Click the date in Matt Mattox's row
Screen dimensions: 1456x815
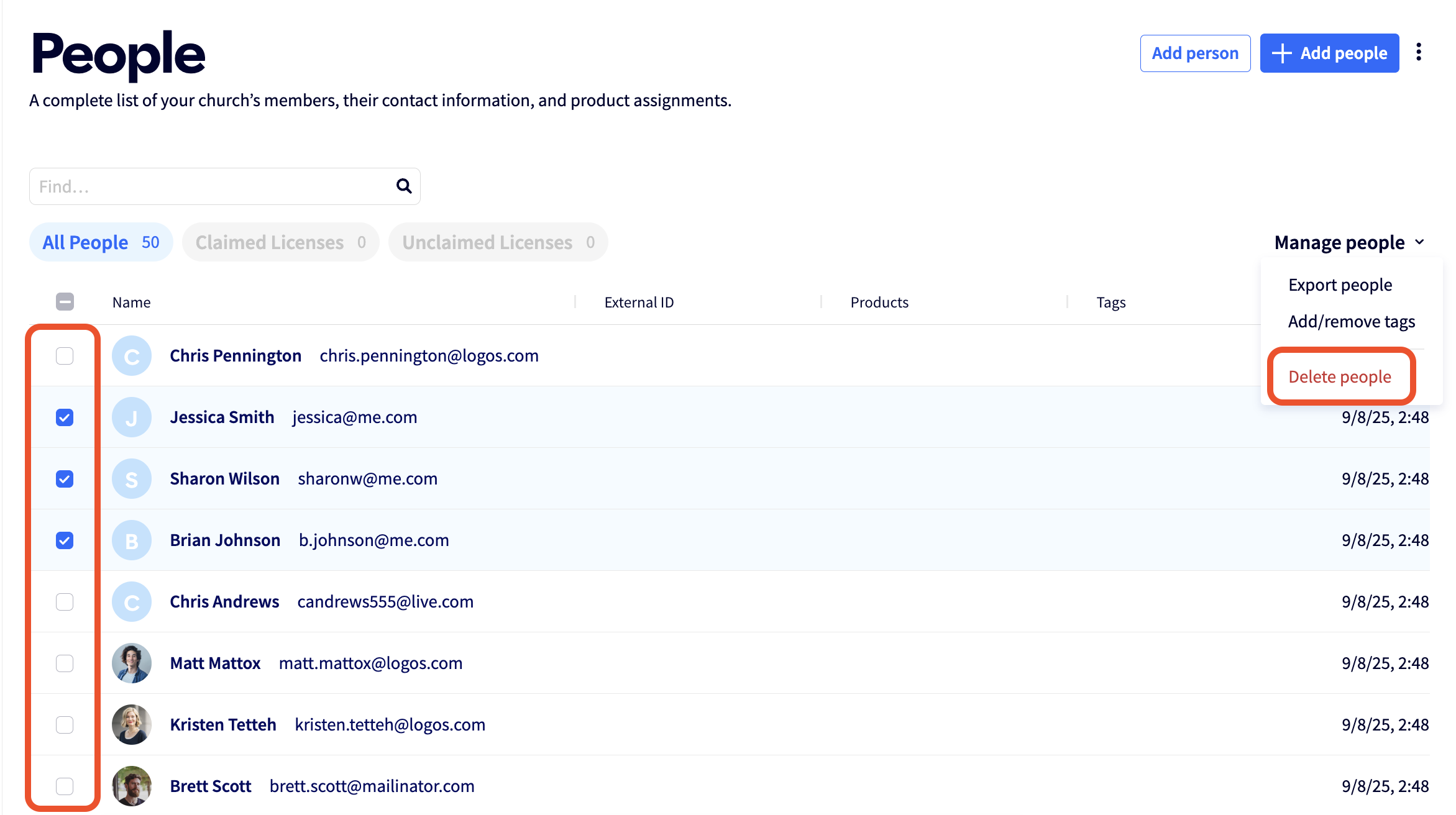click(1385, 663)
